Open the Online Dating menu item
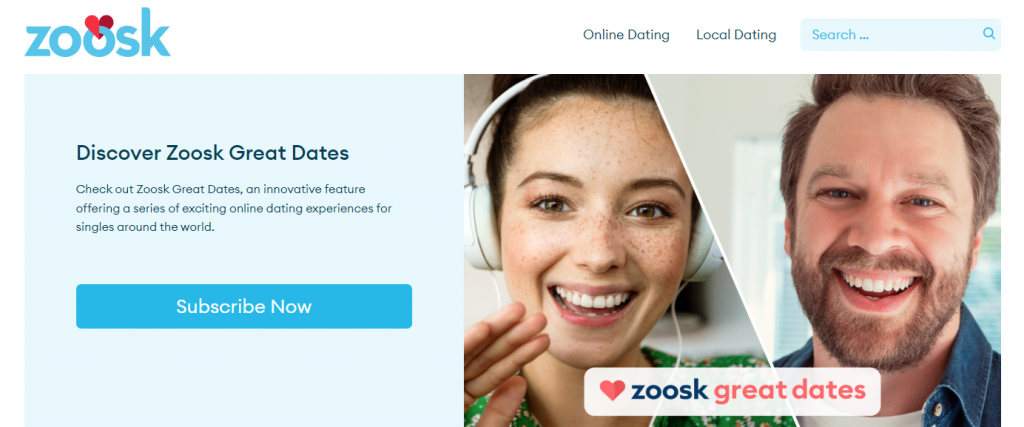1024x427 pixels. pyautogui.click(x=626, y=35)
